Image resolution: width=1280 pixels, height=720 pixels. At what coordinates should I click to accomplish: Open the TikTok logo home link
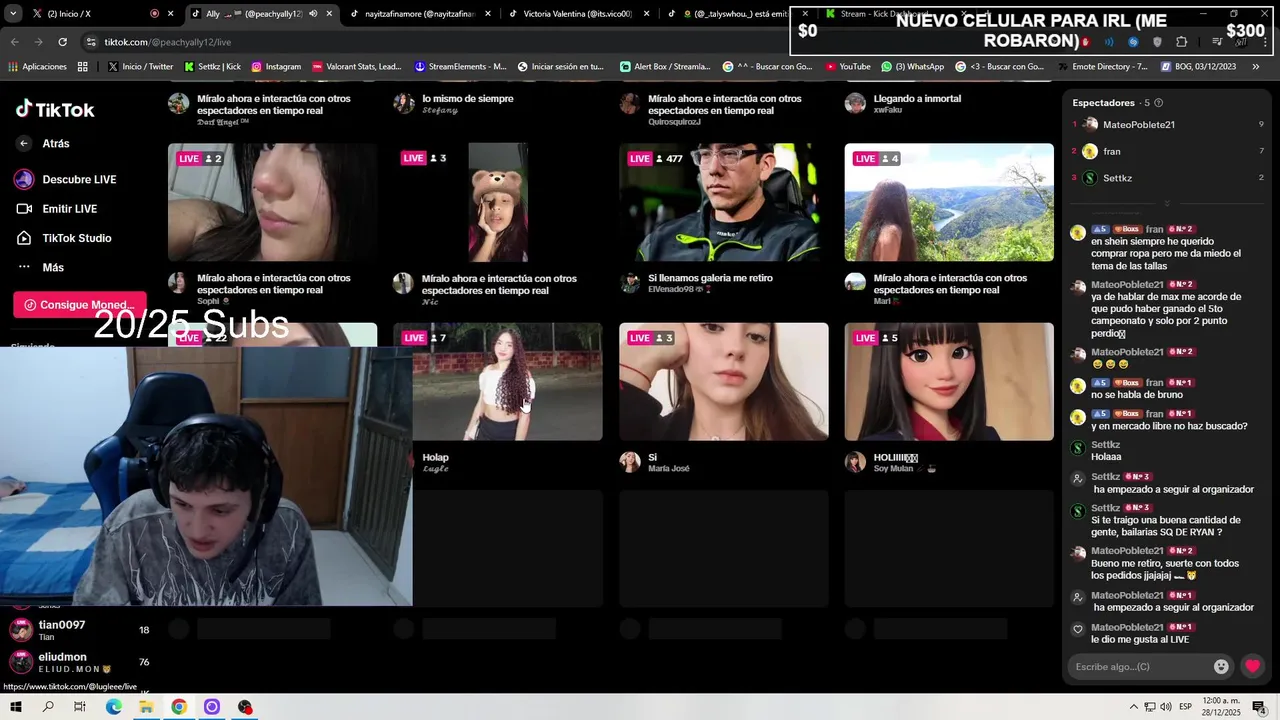point(55,109)
